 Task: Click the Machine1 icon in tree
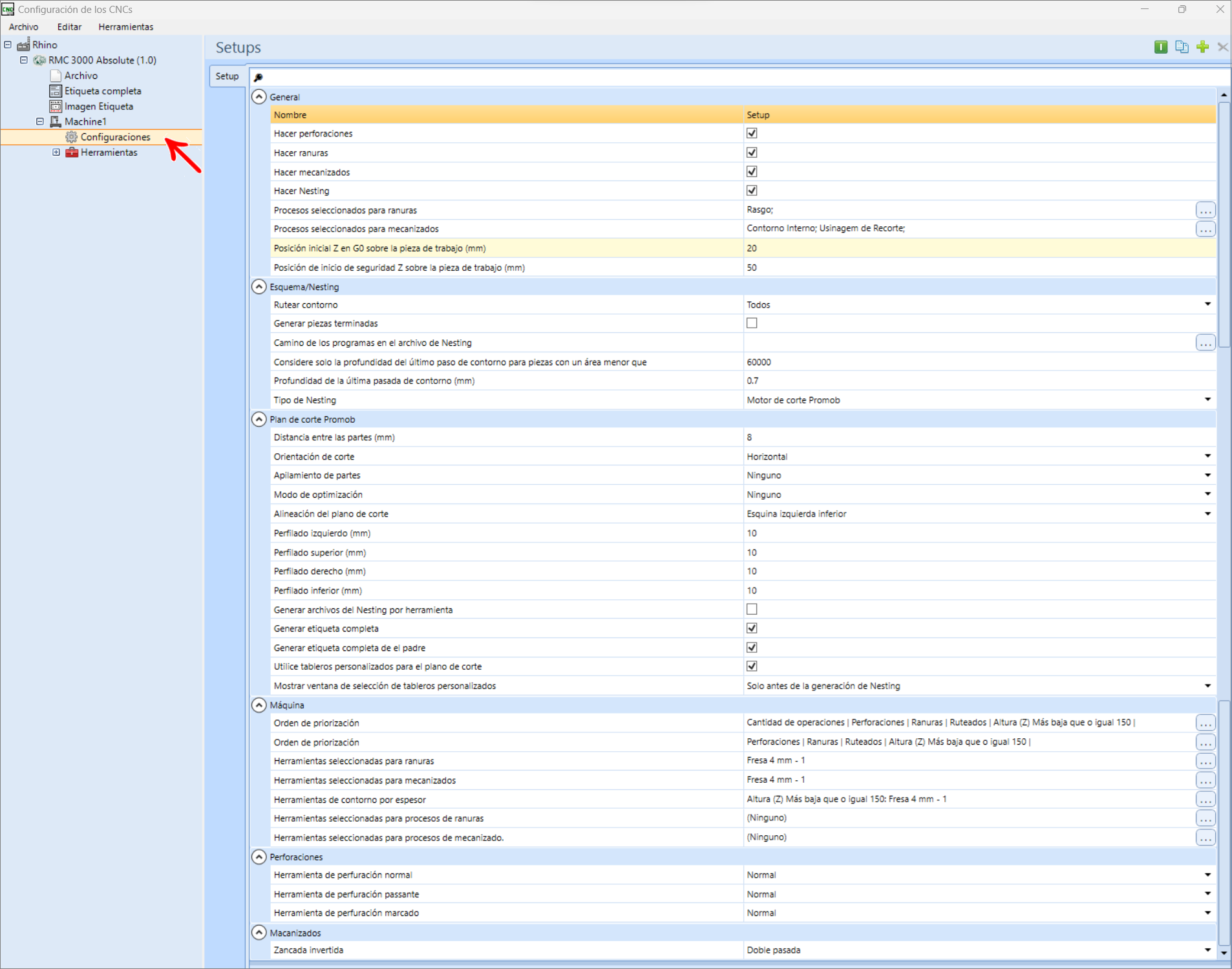(56, 122)
